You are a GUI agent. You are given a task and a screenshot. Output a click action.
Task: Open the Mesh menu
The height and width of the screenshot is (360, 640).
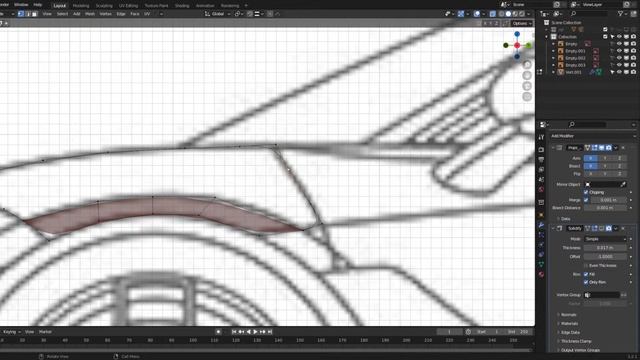point(90,14)
